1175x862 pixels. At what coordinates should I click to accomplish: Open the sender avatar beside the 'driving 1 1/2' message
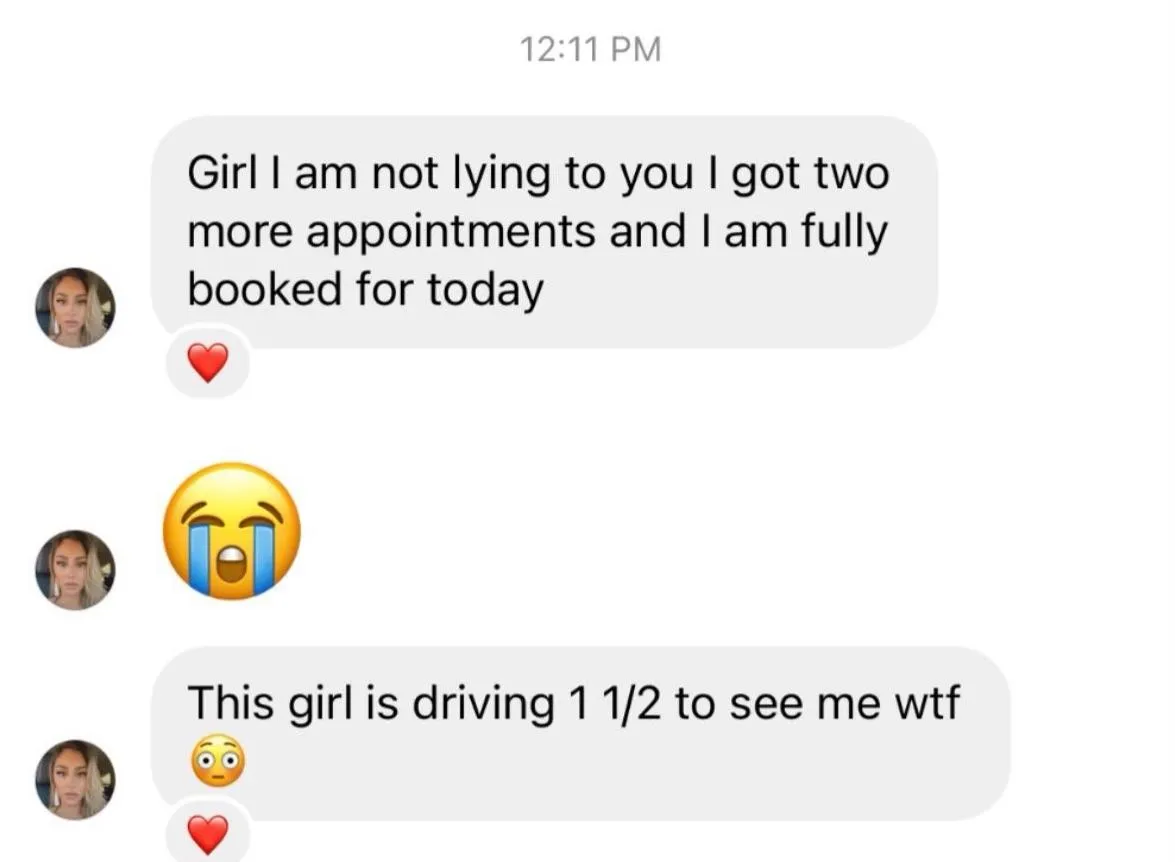(x=75, y=780)
